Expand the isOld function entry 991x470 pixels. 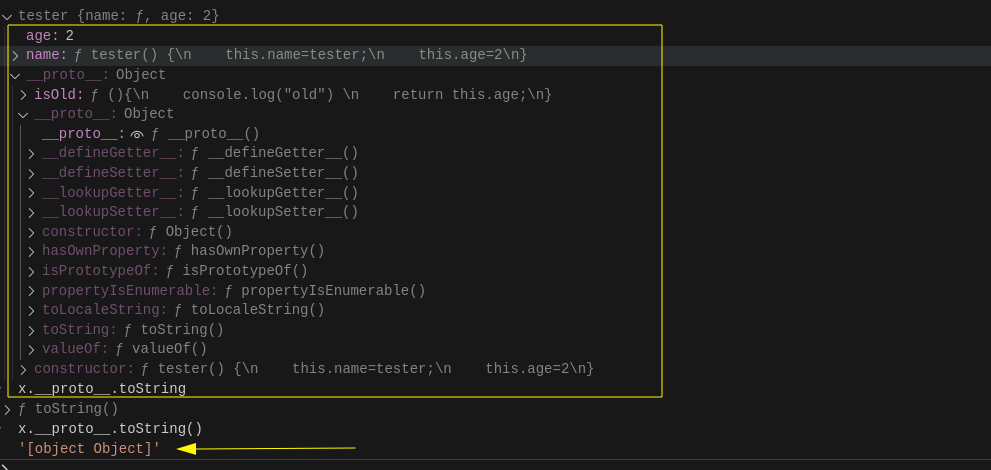(x=24, y=95)
